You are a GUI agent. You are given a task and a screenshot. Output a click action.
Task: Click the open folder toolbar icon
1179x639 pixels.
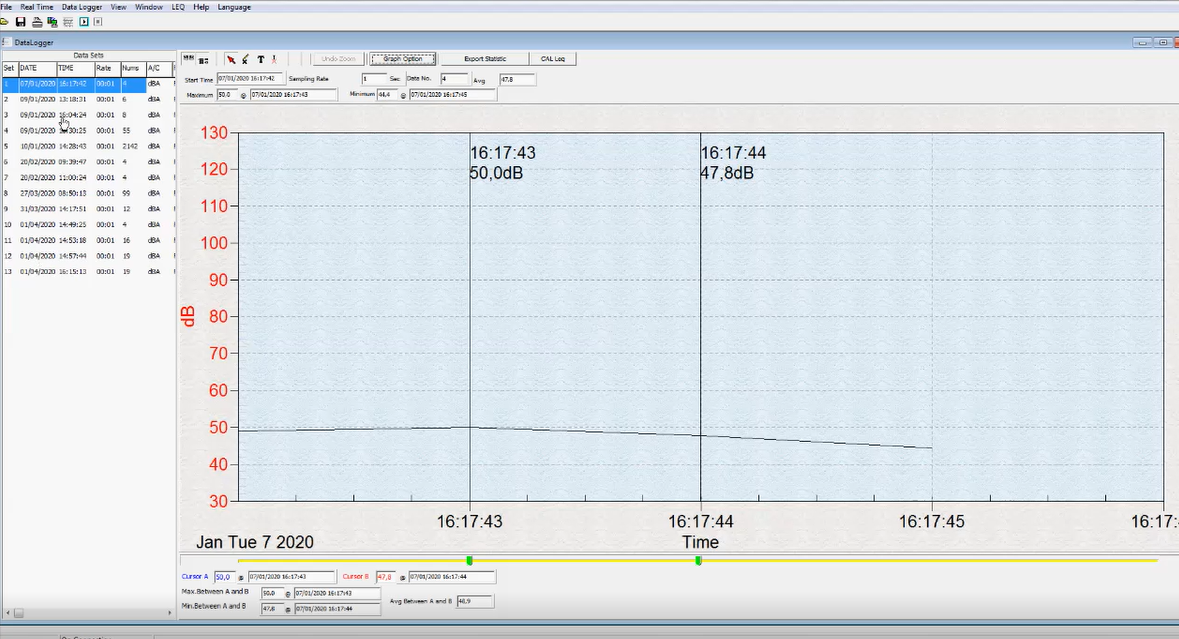pyautogui.click(x=6, y=21)
